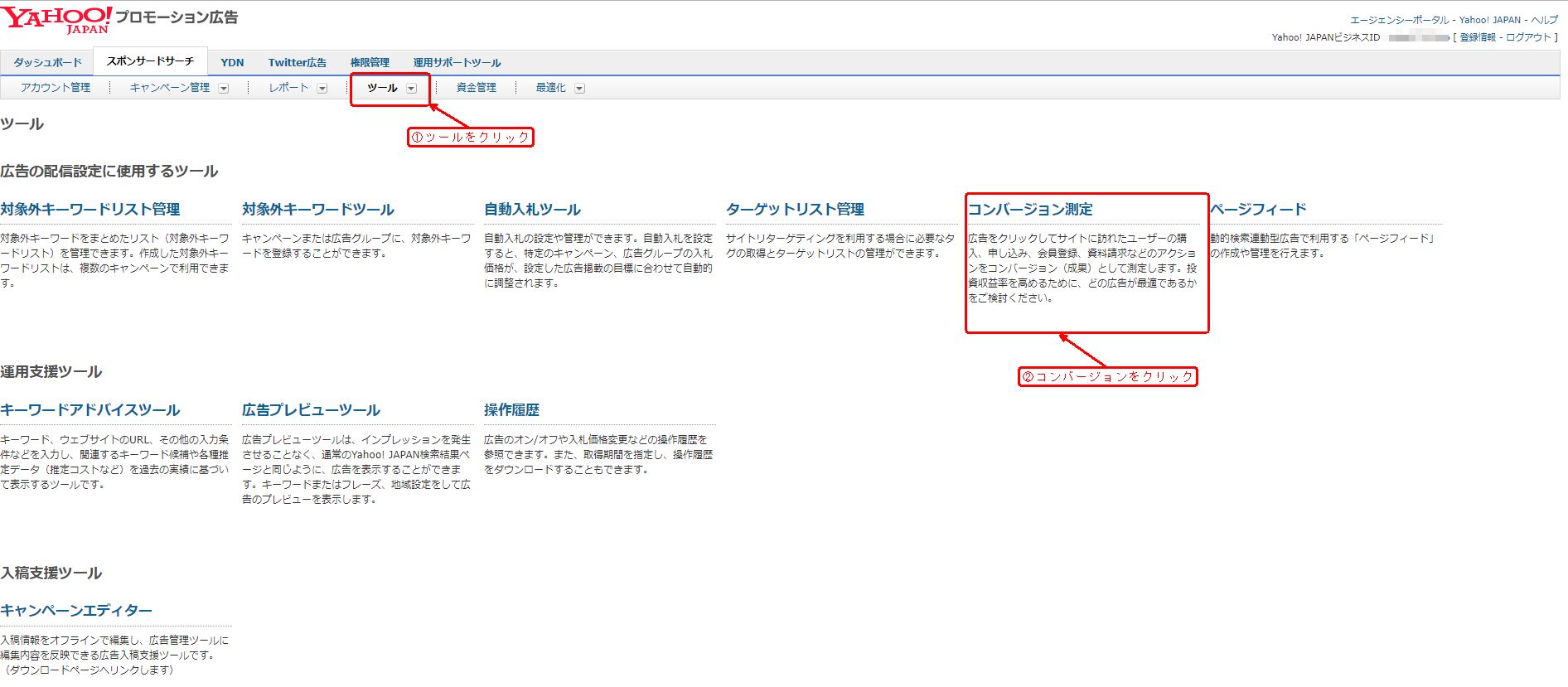Expand the ツール dropdown arrow

(x=411, y=89)
